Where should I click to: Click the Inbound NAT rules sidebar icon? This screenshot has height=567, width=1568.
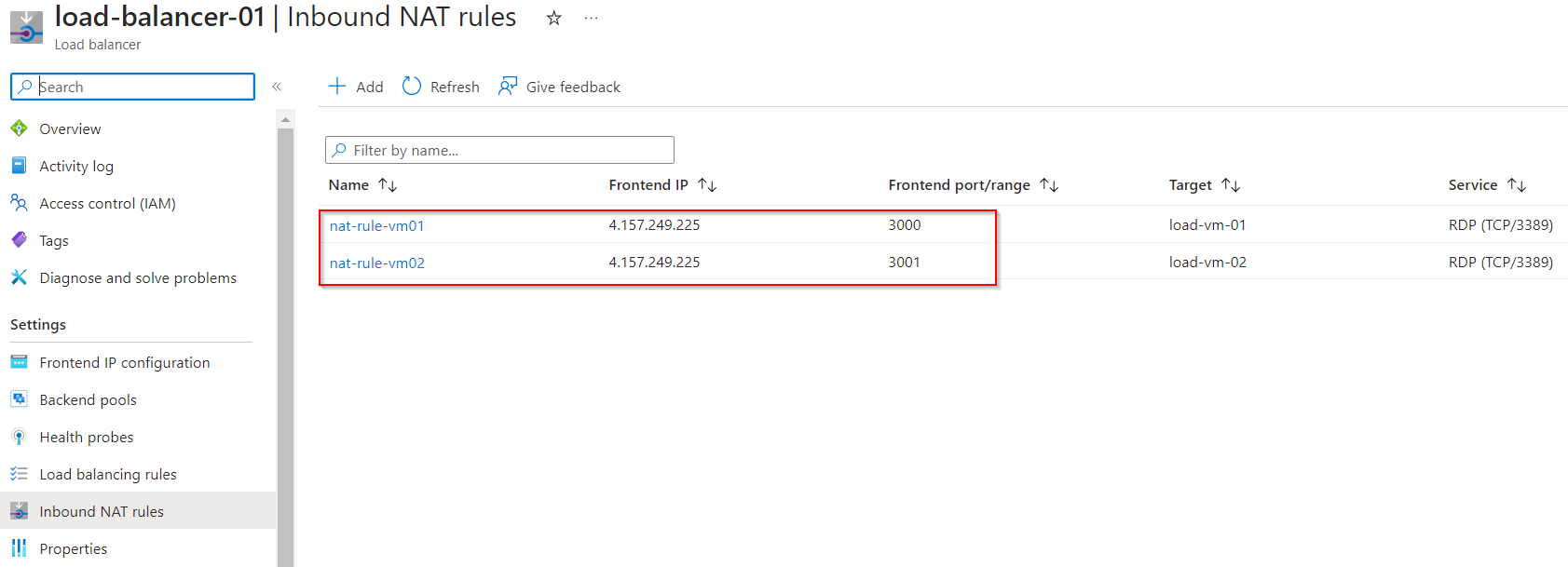[19, 510]
